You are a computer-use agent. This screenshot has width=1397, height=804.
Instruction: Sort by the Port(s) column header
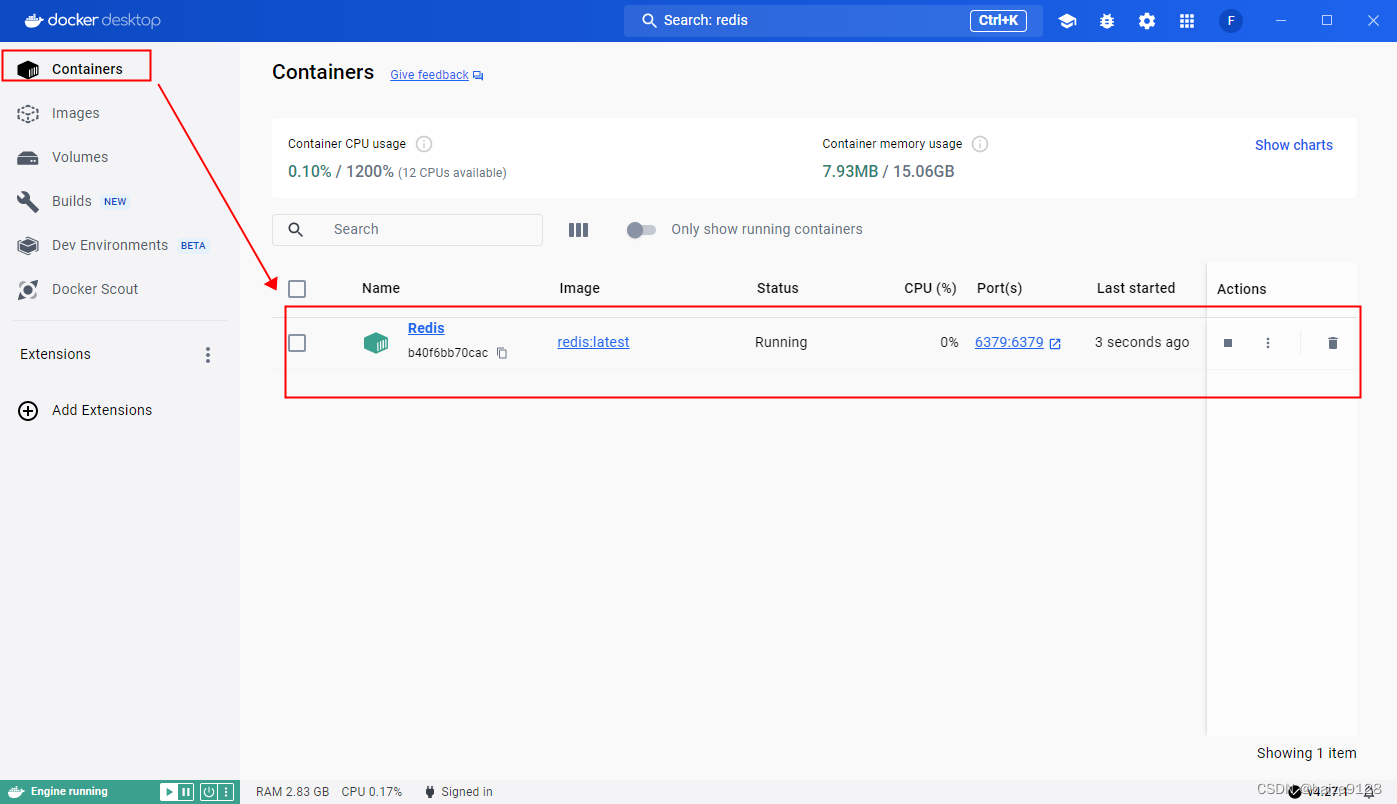tap(999, 288)
